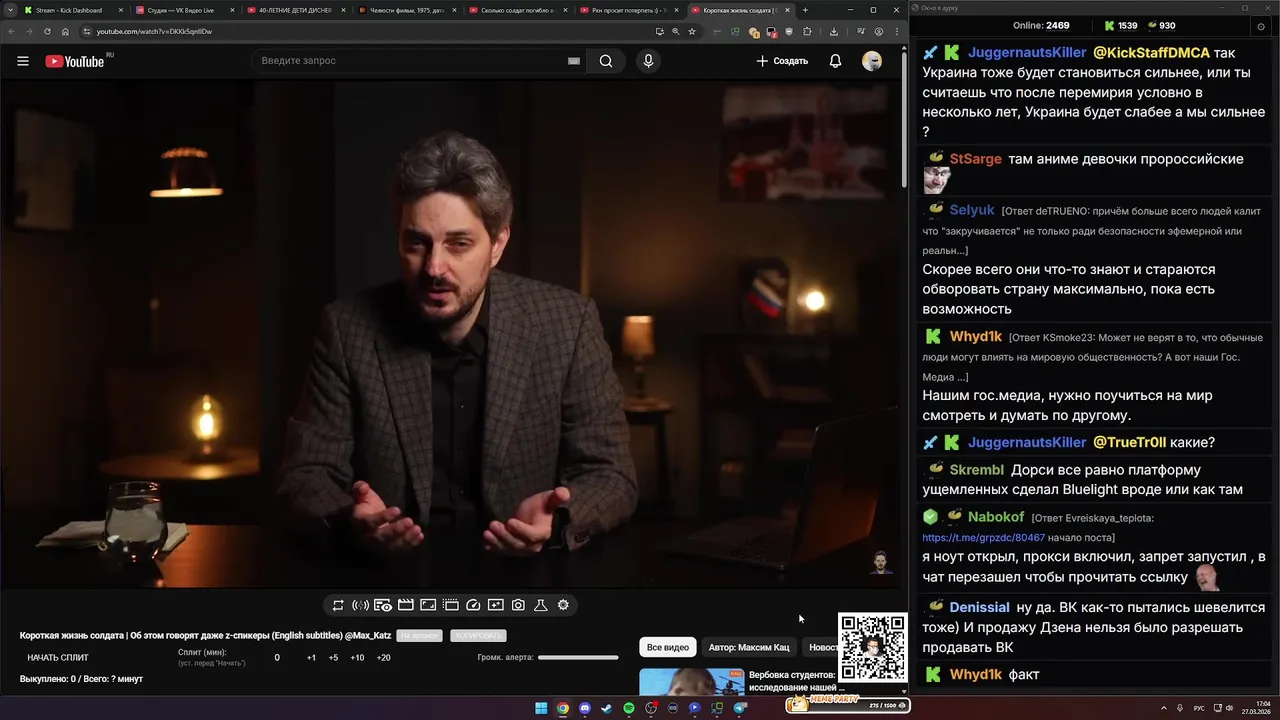Open OBS Studio from the taskbar
Viewport: 1280px width, 720px height.
[x=651, y=708]
